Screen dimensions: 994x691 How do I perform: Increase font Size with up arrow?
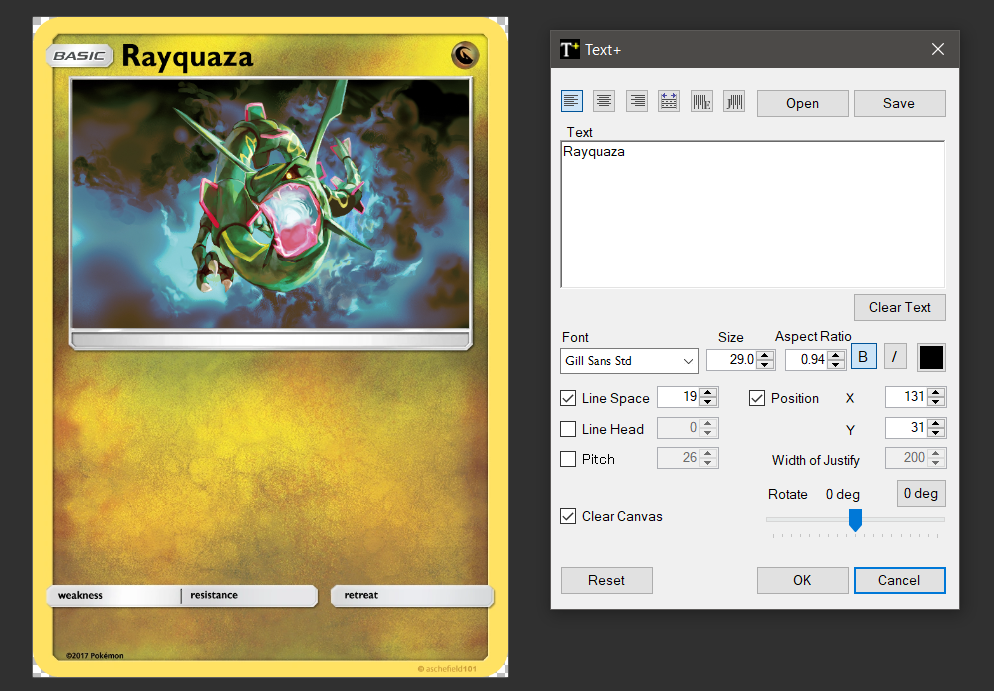pos(765,355)
